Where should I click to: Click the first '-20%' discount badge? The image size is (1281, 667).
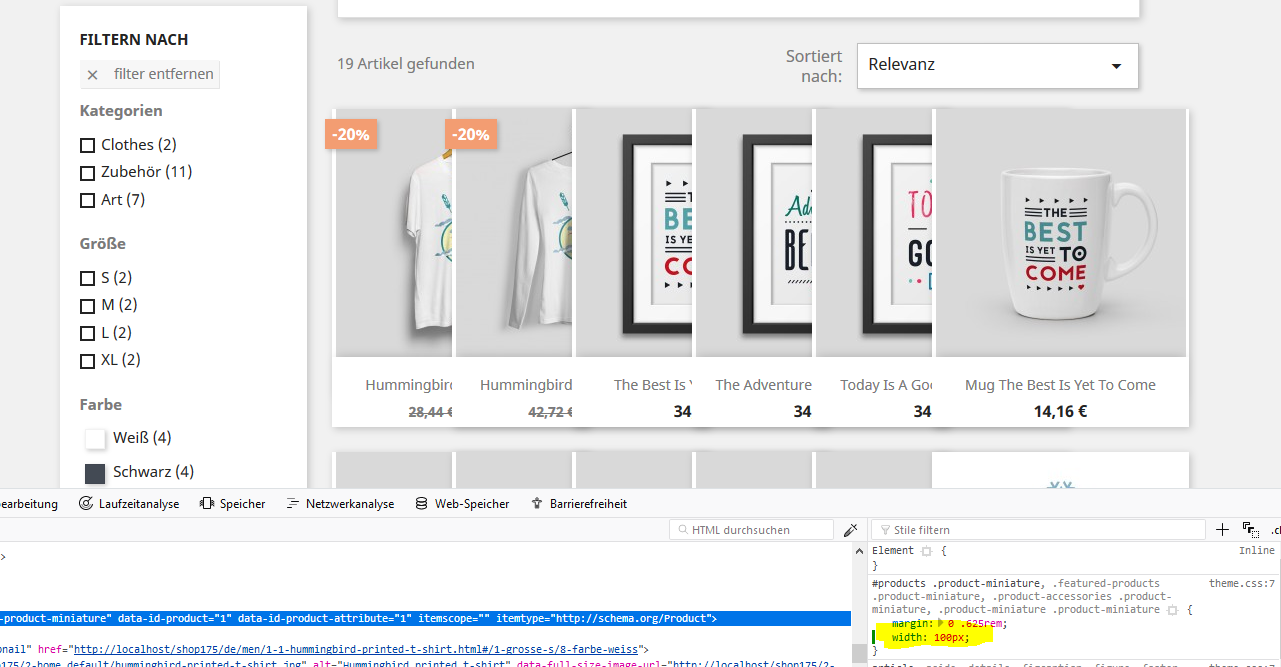coord(350,134)
